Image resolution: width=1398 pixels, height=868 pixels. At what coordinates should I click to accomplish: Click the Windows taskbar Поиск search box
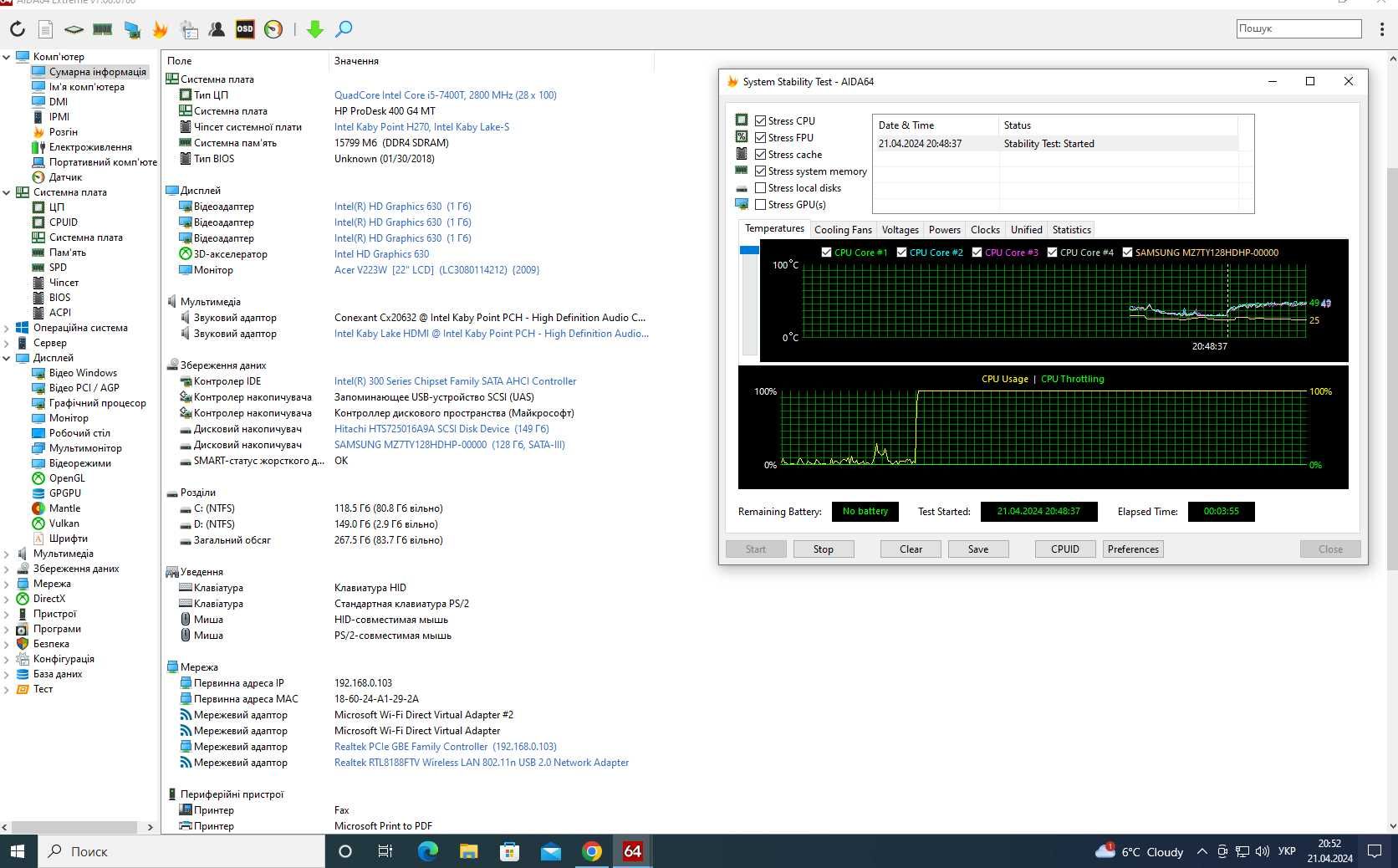tap(181, 851)
